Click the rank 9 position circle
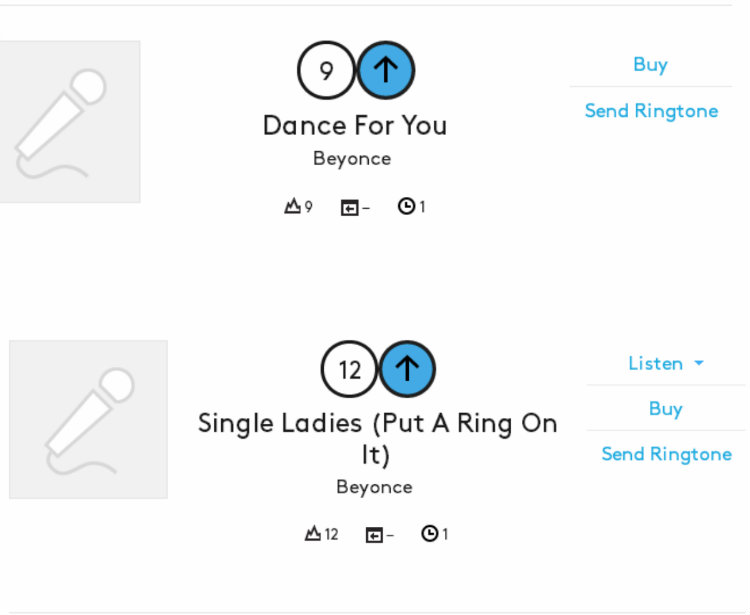750x615 pixels. point(326,70)
